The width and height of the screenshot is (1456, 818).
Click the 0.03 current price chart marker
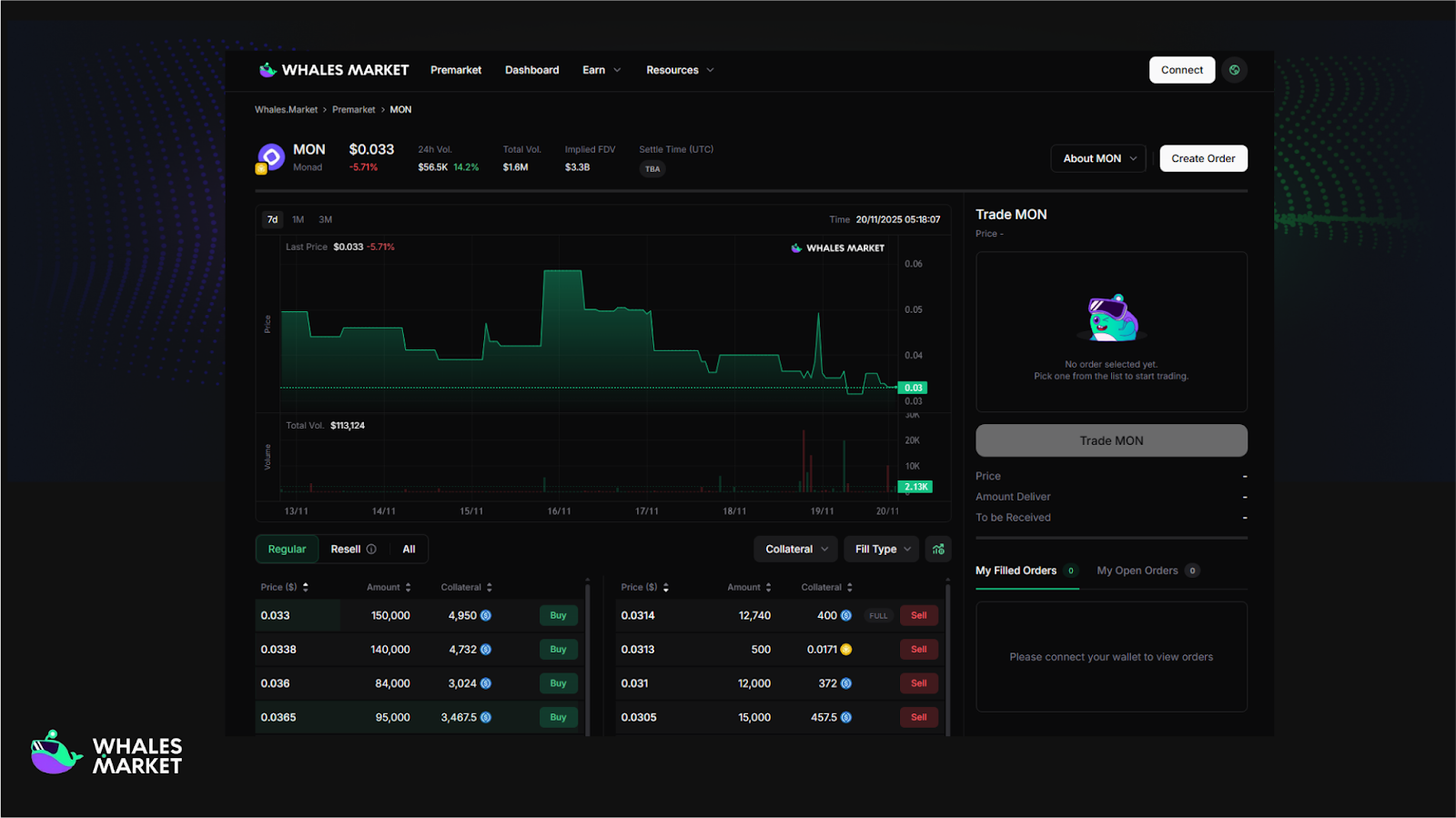pyautogui.click(x=913, y=388)
